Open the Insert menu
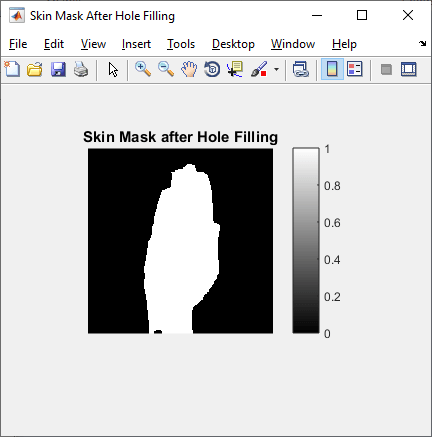 pyautogui.click(x=136, y=44)
